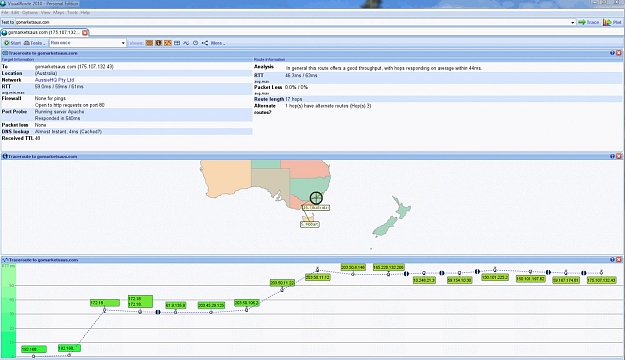Open the Tools menu in menu bar
Image resolution: width=625 pixels, height=360 pixels.
click(x=72, y=13)
